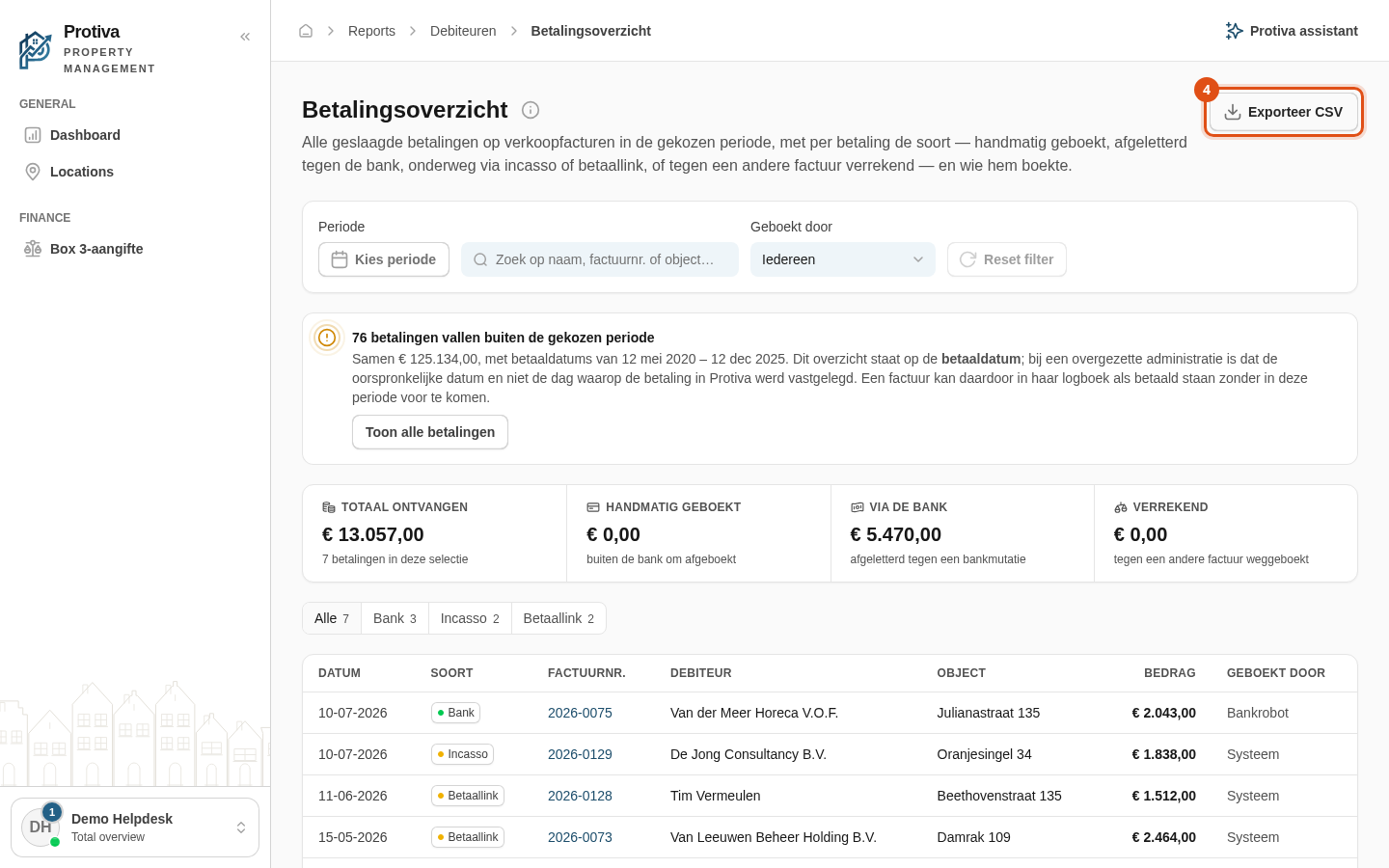This screenshot has width=1389, height=868.
Task: Click the DH avatar
Action: [x=41, y=827]
